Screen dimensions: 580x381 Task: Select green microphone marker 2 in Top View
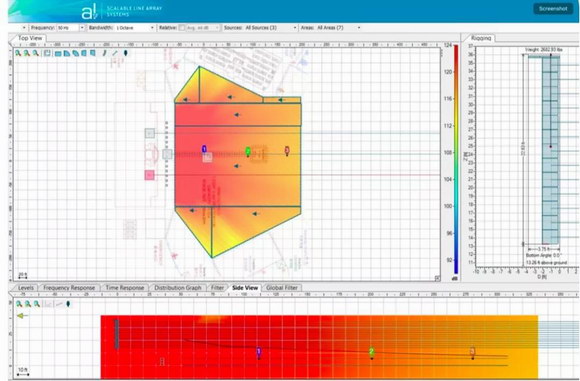248,151
